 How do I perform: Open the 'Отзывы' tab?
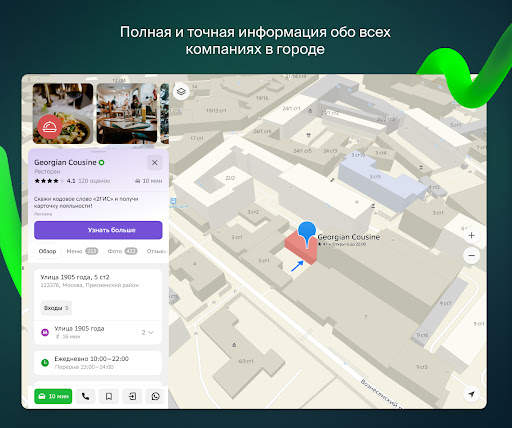click(x=156, y=251)
